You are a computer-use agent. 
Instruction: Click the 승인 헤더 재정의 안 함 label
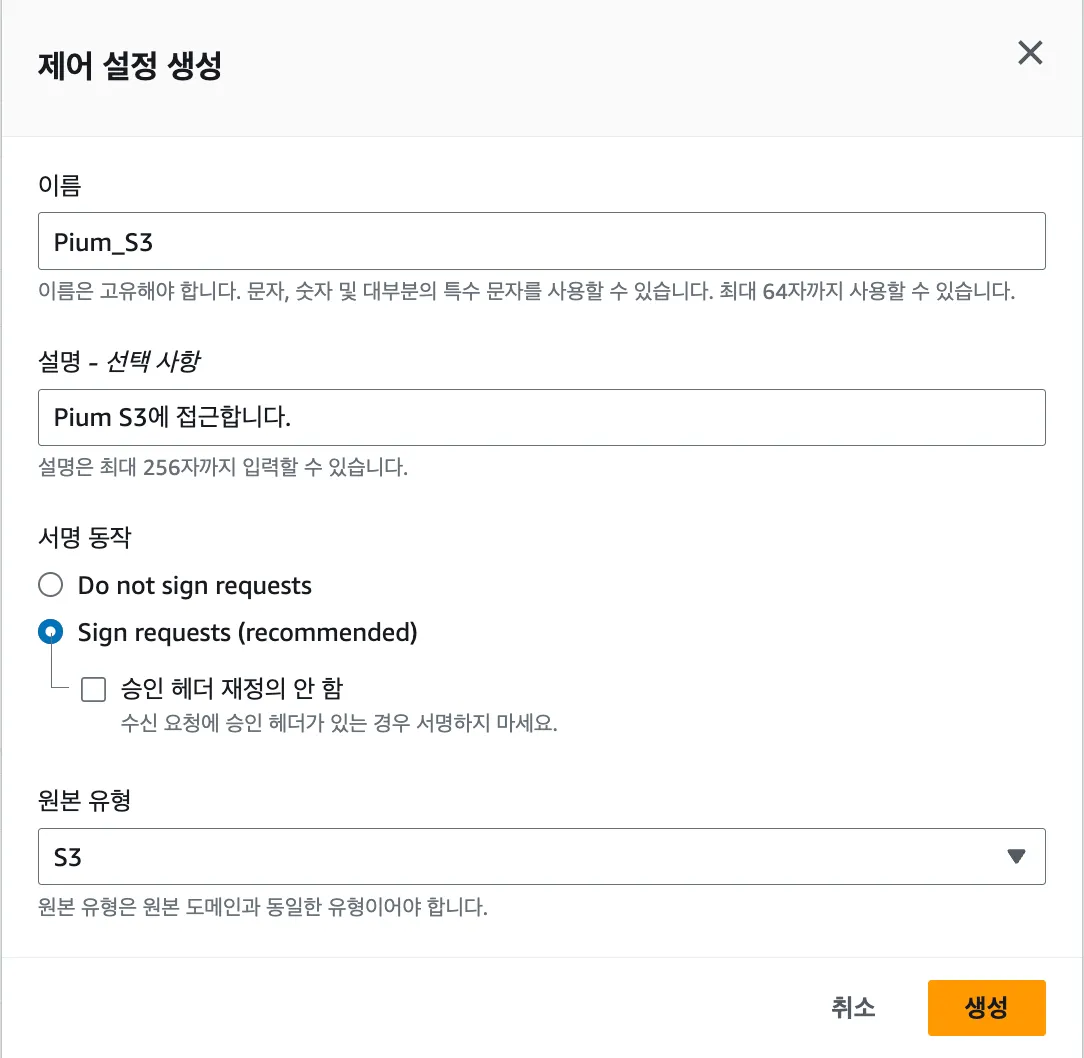(x=232, y=688)
